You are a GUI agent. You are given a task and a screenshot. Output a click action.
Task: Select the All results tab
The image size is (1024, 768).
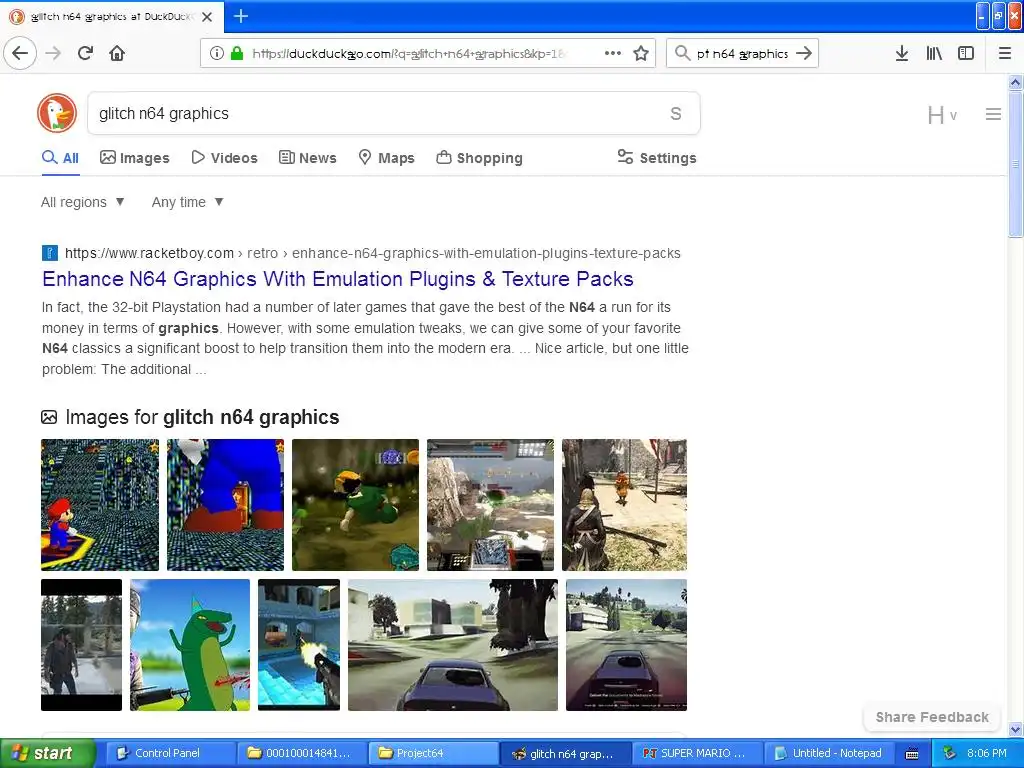61,158
